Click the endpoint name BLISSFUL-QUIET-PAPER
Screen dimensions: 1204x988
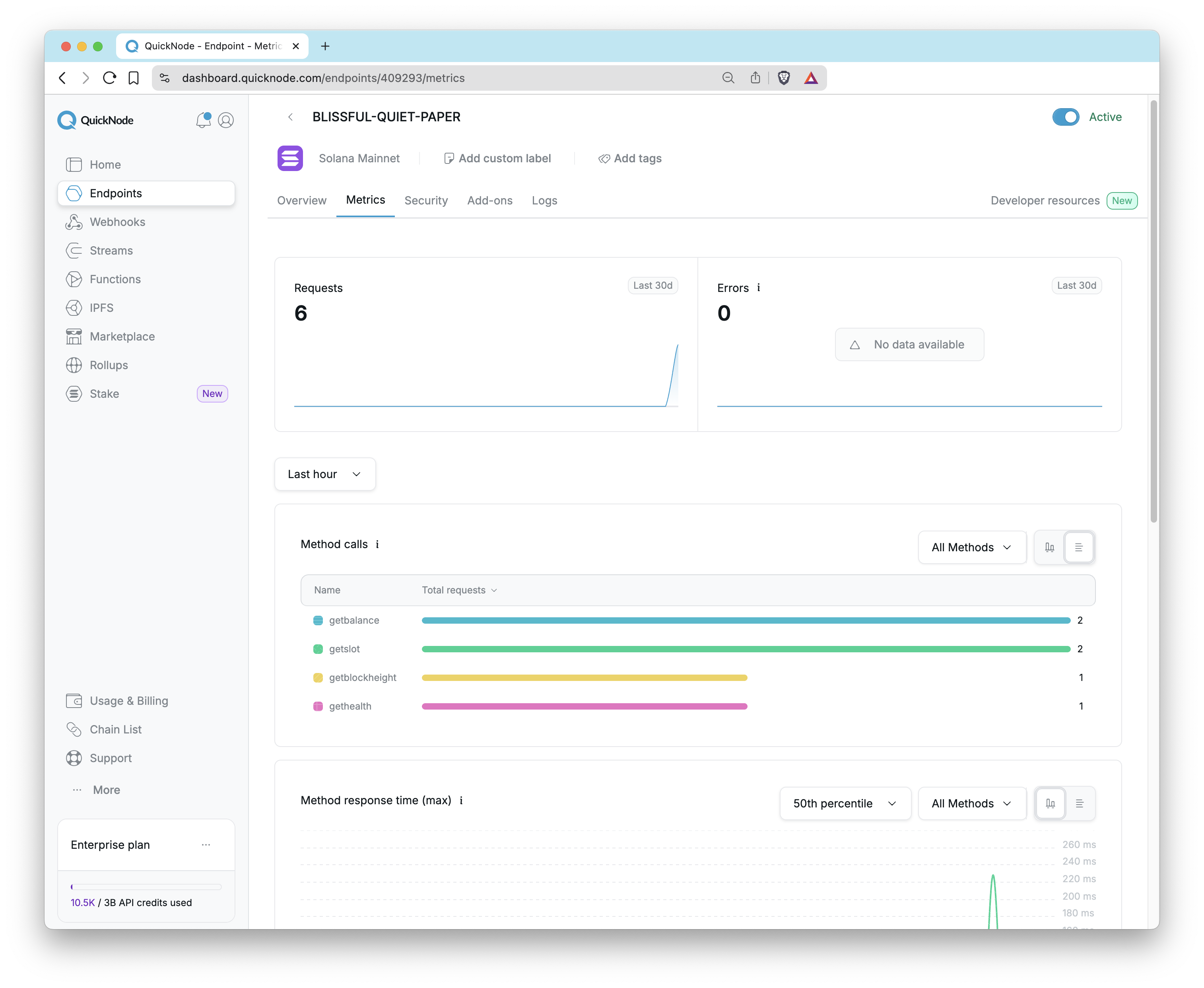pyautogui.click(x=386, y=117)
